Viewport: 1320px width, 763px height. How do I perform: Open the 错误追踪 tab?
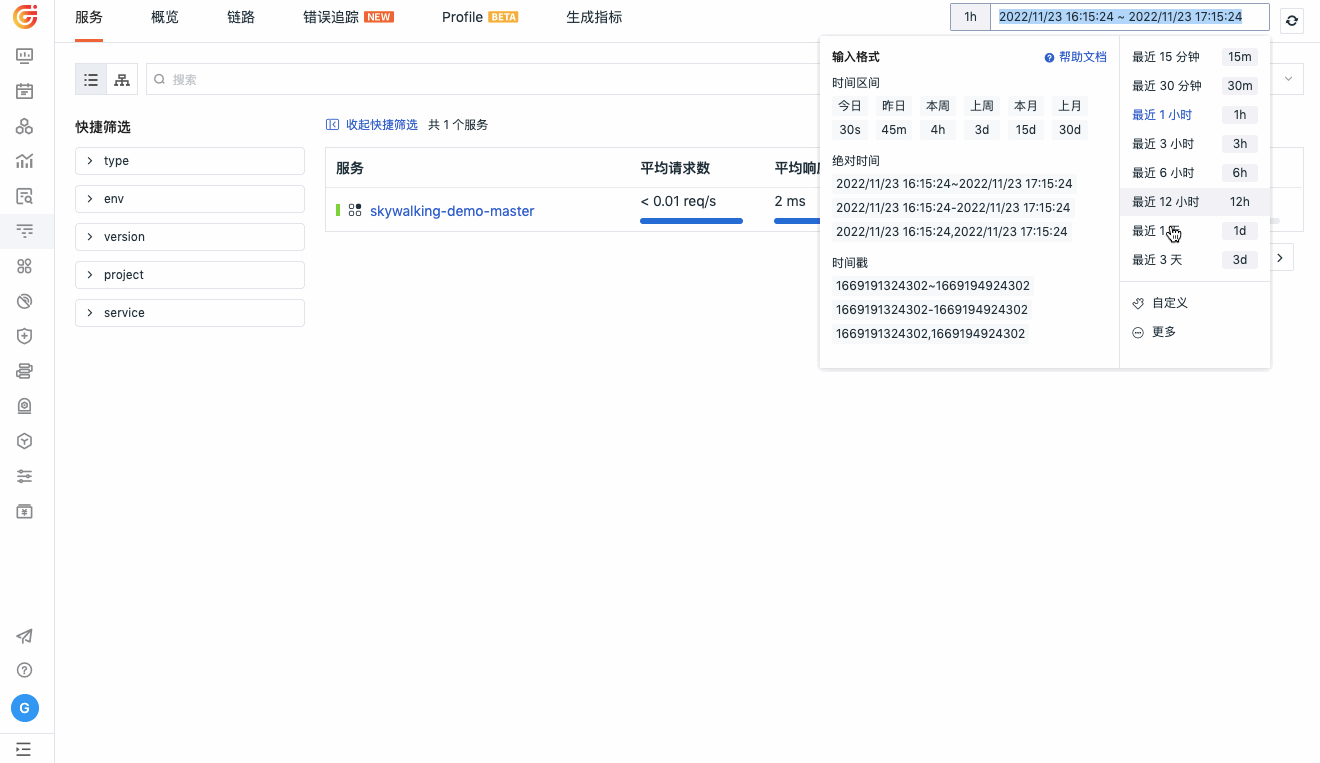tap(331, 18)
